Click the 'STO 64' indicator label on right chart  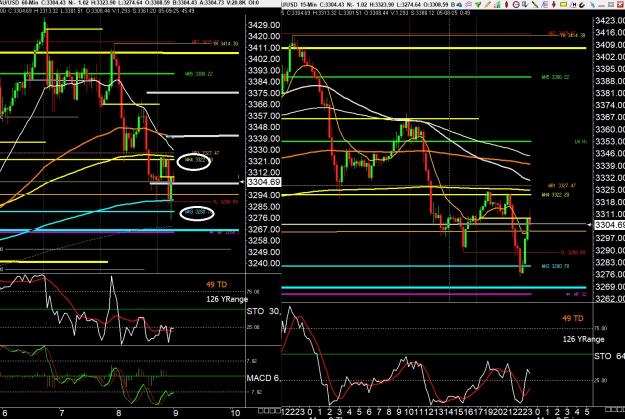[x=609, y=356]
